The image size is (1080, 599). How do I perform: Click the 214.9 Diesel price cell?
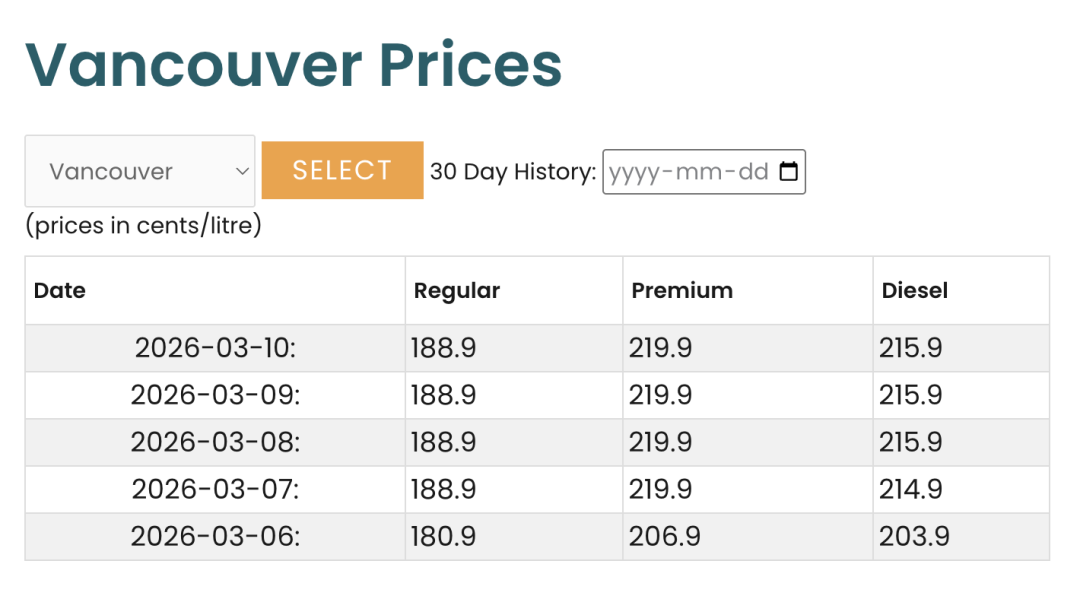coord(911,489)
